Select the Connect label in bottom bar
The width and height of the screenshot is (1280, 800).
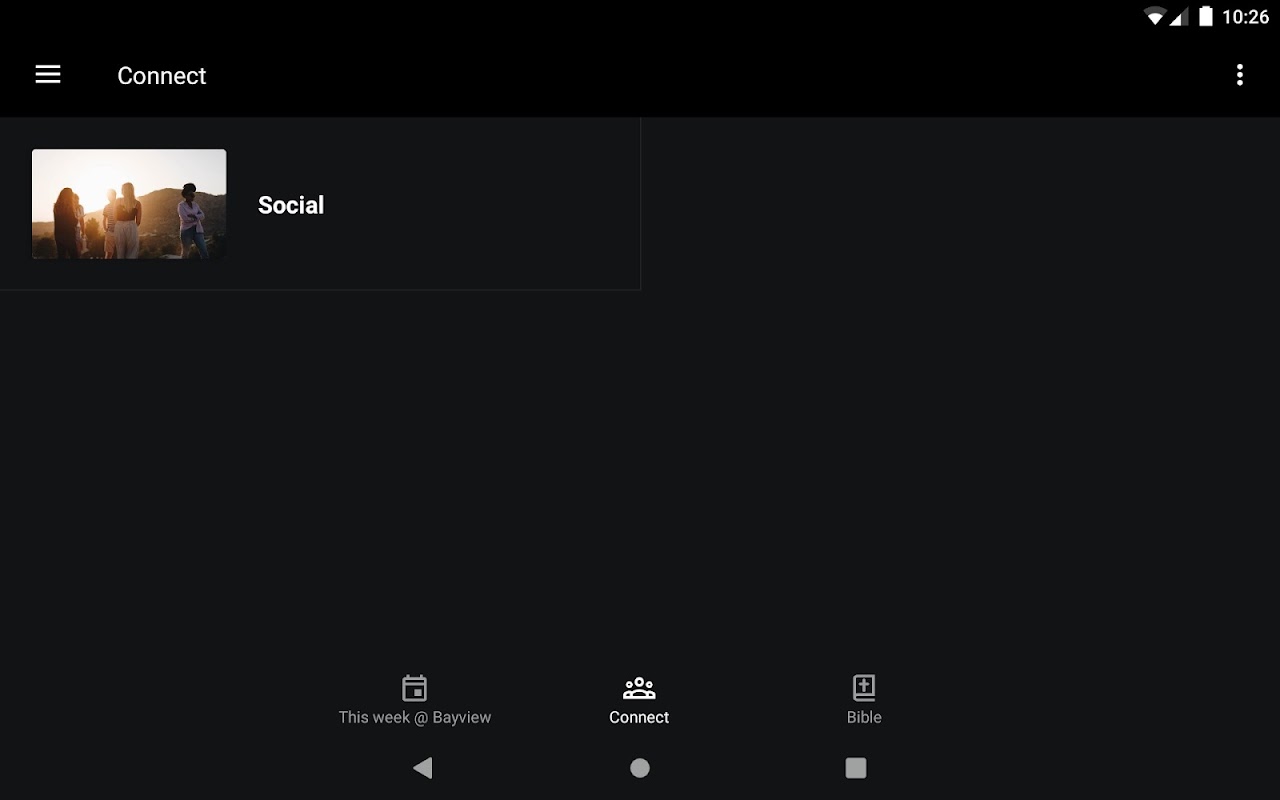pos(639,717)
